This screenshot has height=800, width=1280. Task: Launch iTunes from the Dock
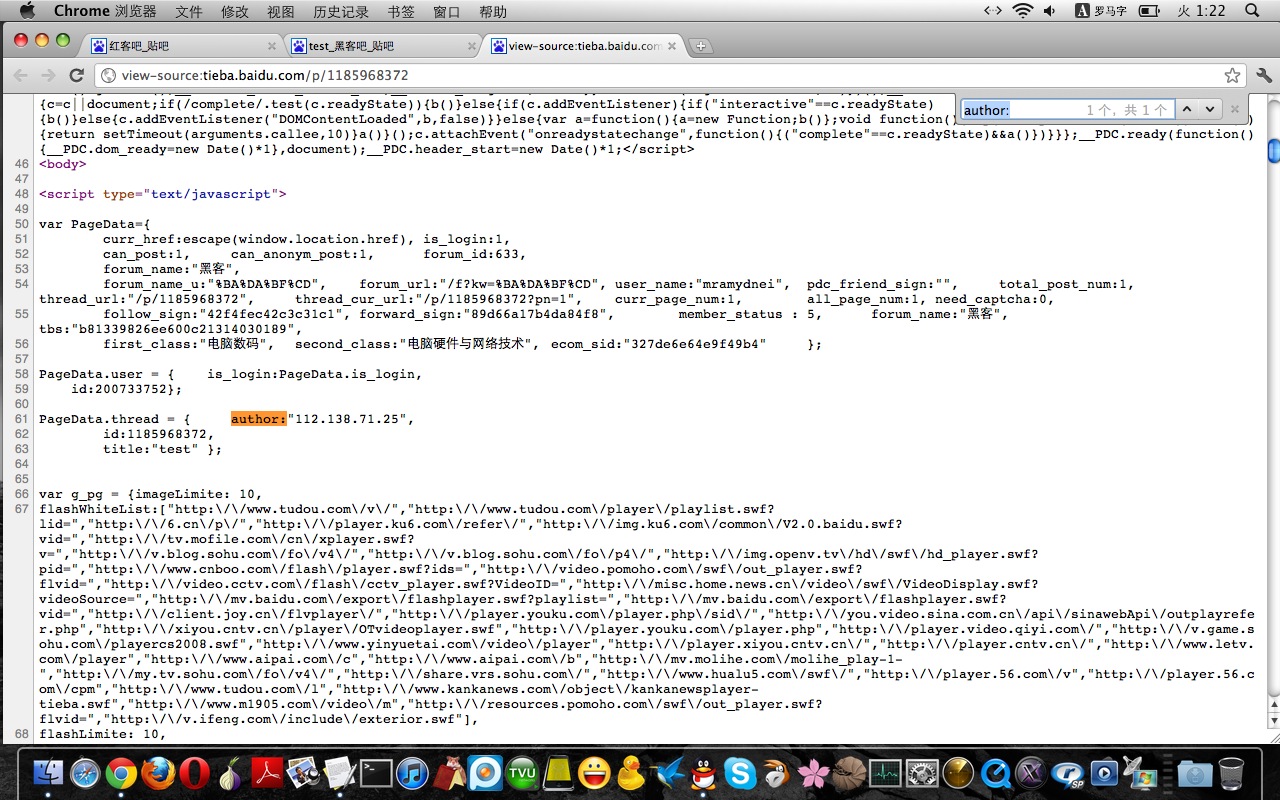point(412,772)
